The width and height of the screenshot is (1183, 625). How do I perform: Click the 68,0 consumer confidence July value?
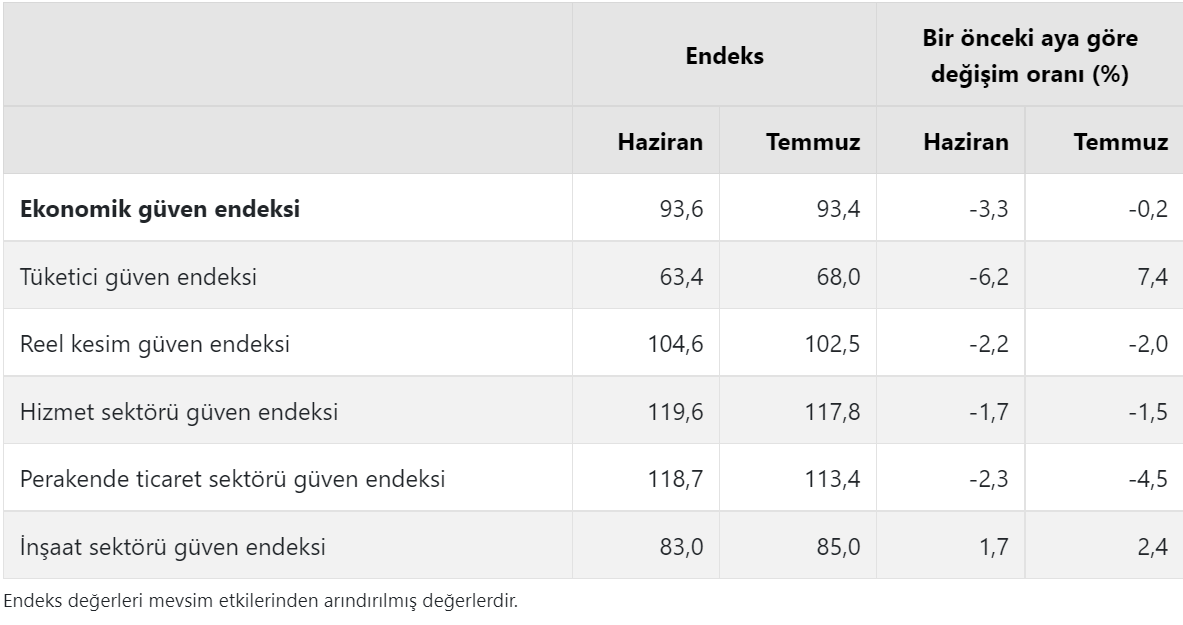(x=838, y=277)
